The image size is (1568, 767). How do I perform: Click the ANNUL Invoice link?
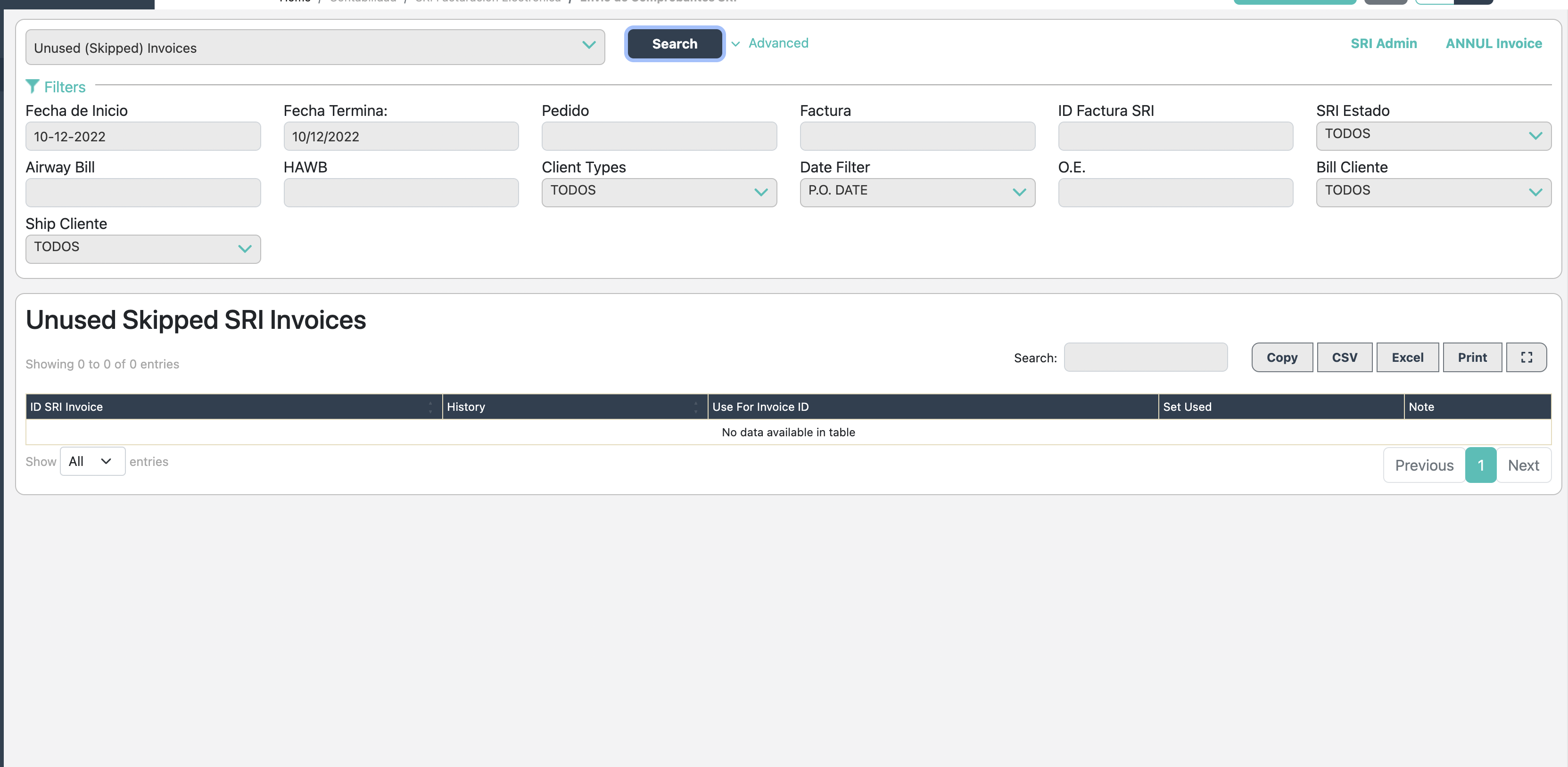1493,43
